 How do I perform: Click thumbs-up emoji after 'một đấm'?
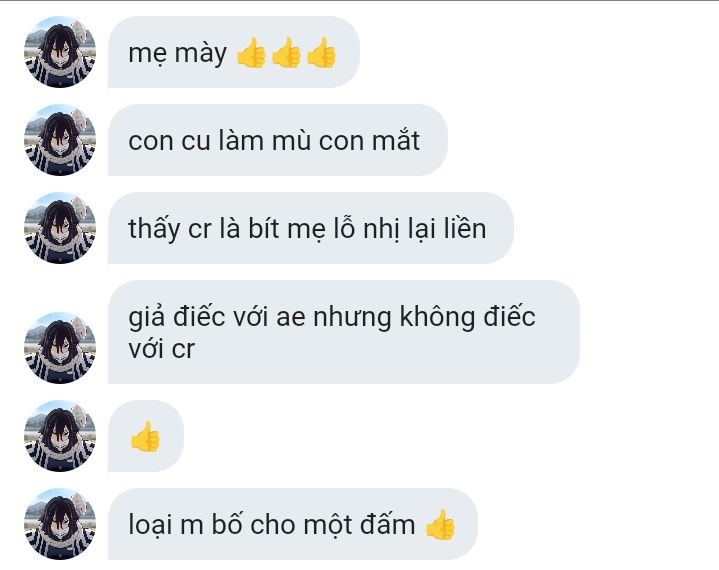tap(440, 525)
